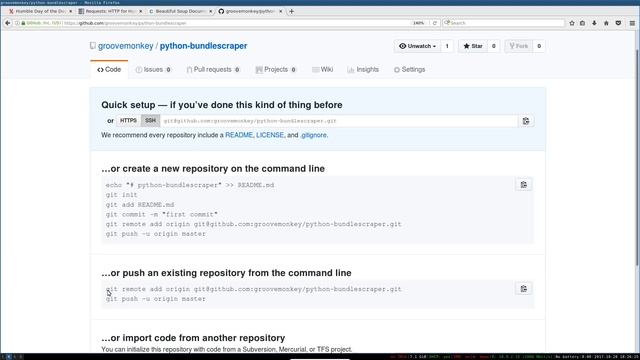Close the groovemonkey GitHub tab
640x360 pixels.
click(280, 11)
